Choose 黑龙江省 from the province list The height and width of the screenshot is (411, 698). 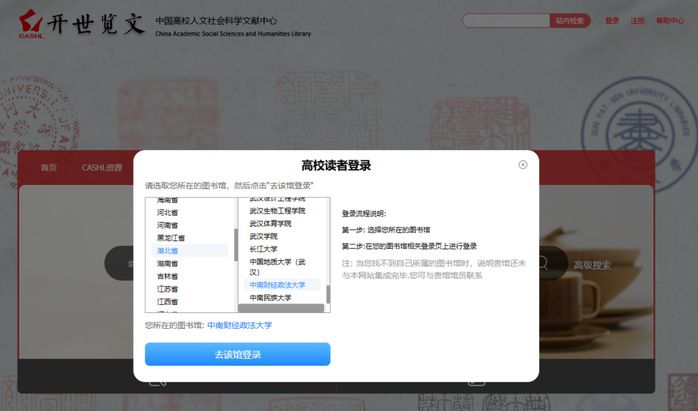tap(171, 238)
